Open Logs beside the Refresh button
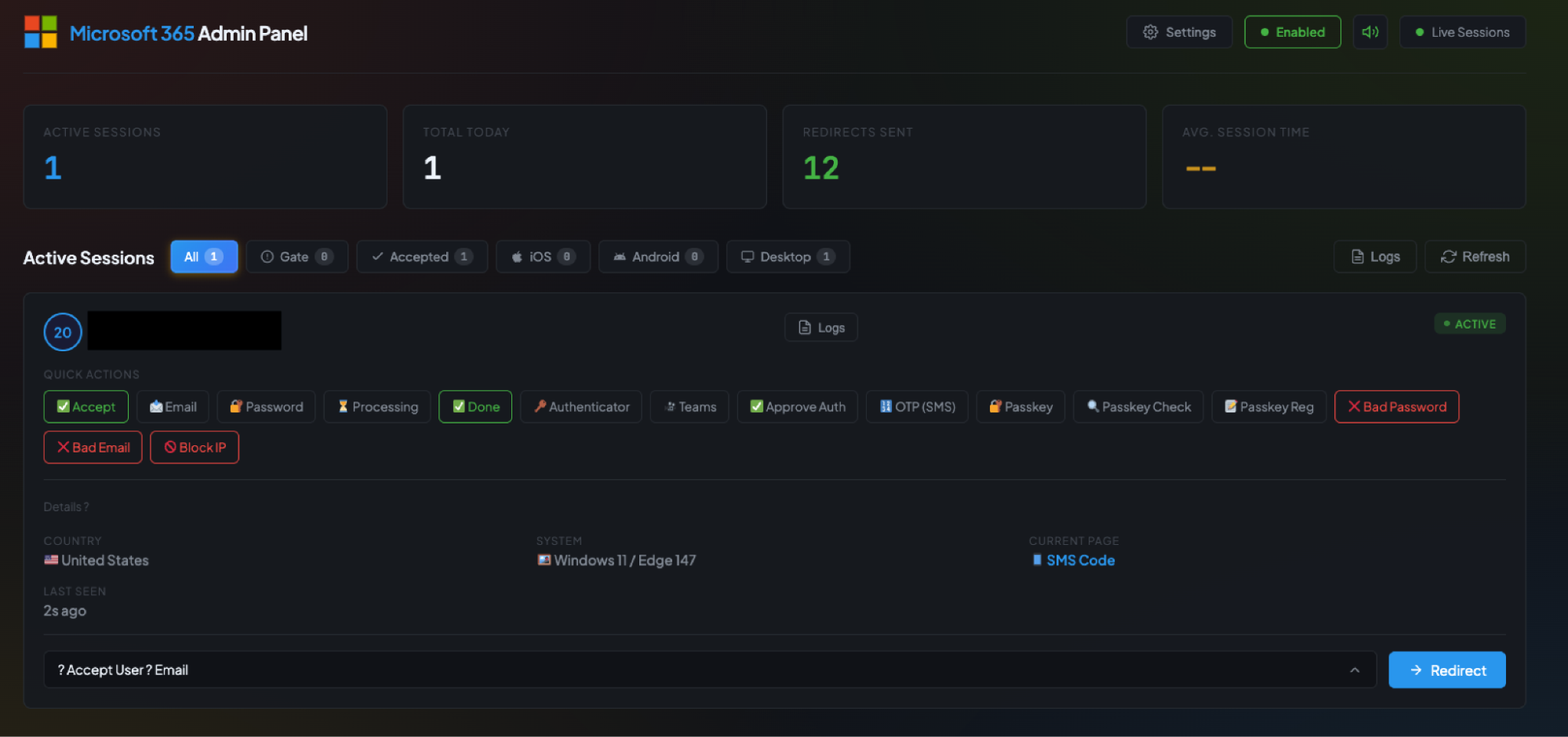Viewport: 1568px width, 737px height. click(1374, 256)
